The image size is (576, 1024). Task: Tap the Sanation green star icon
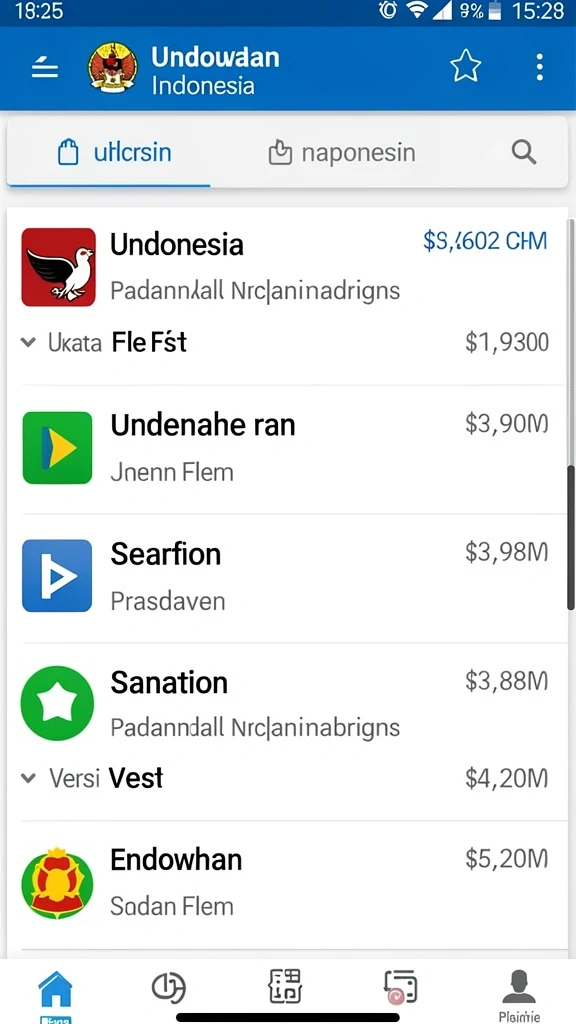(57, 703)
